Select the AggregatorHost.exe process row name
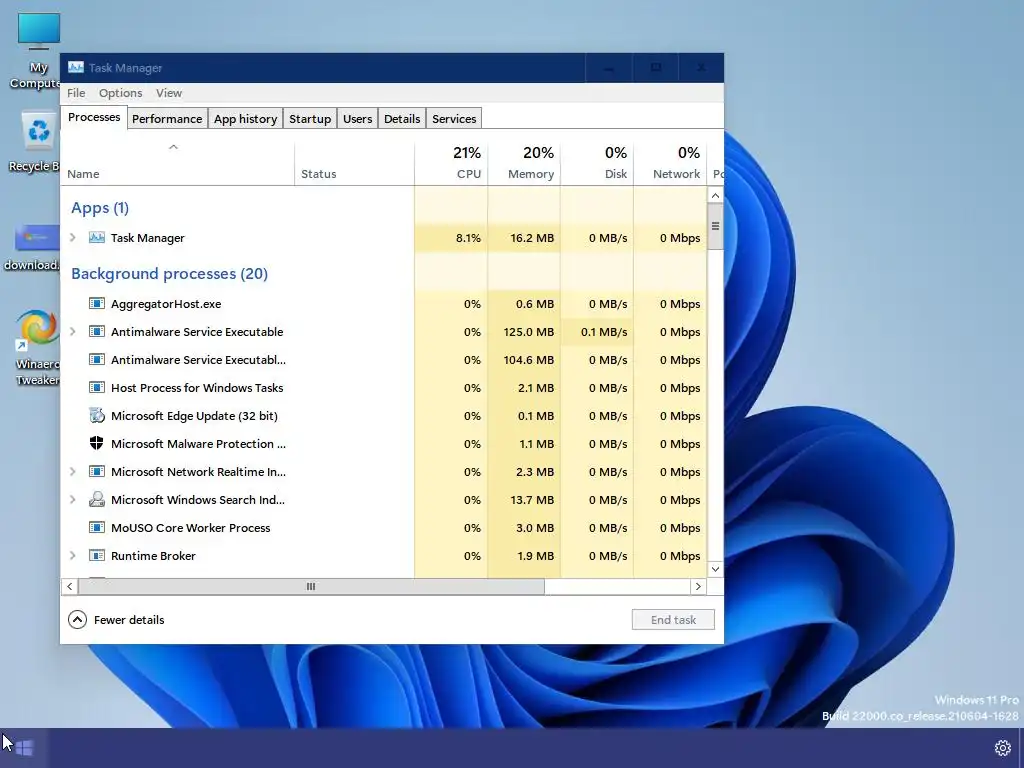Image resolution: width=1024 pixels, height=768 pixels. [x=166, y=304]
